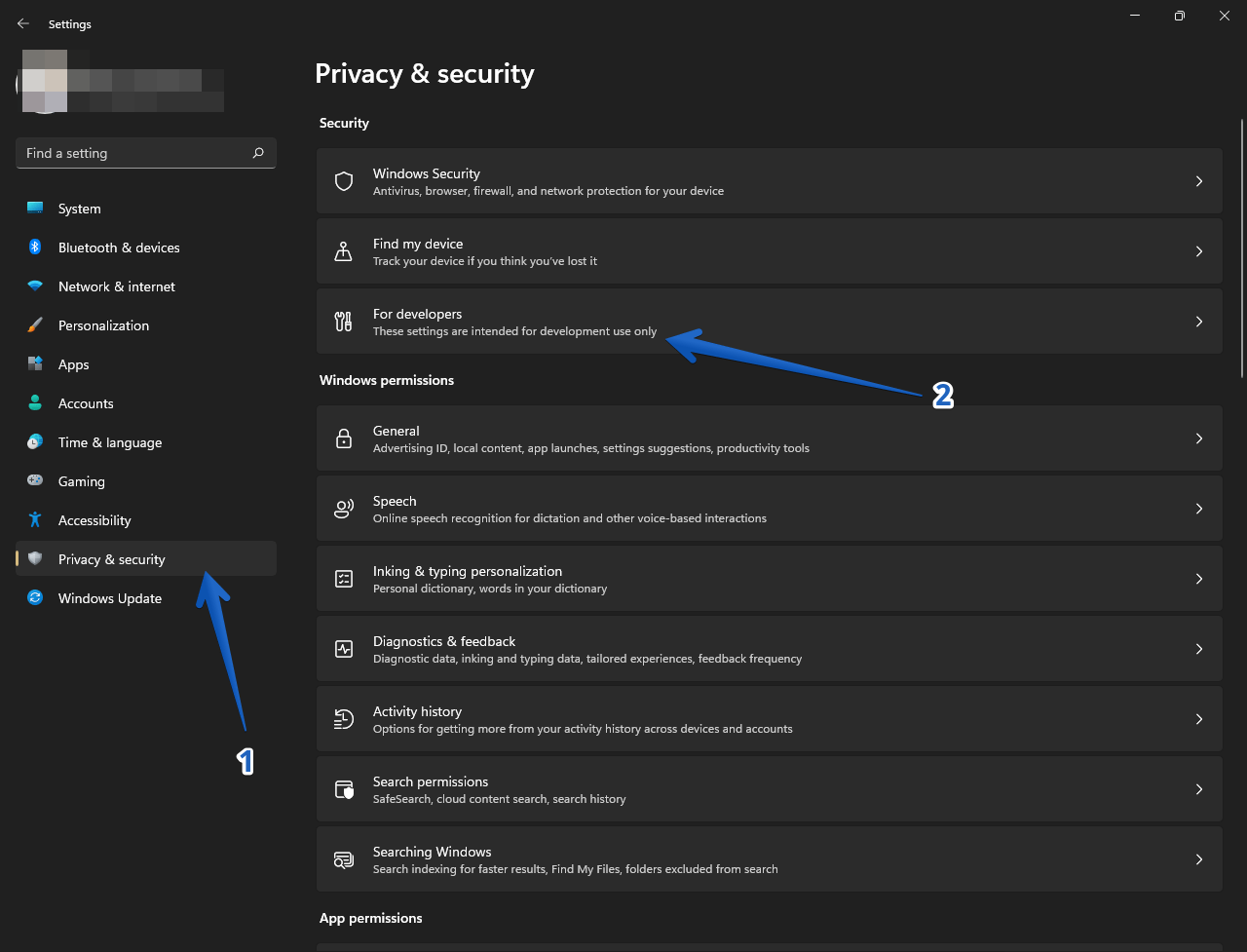Click the Apps icon in sidebar
Screen dimensions: 1247x952
(35, 364)
